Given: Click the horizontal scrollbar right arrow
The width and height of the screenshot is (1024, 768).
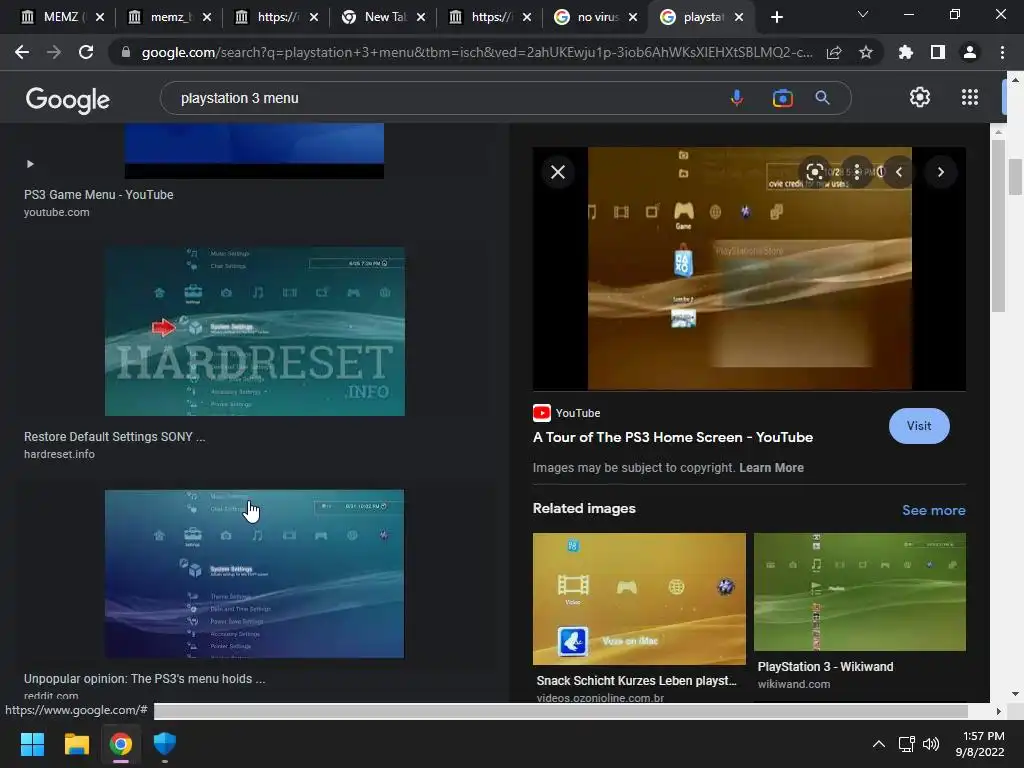Looking at the screenshot, I should click(x=998, y=711).
